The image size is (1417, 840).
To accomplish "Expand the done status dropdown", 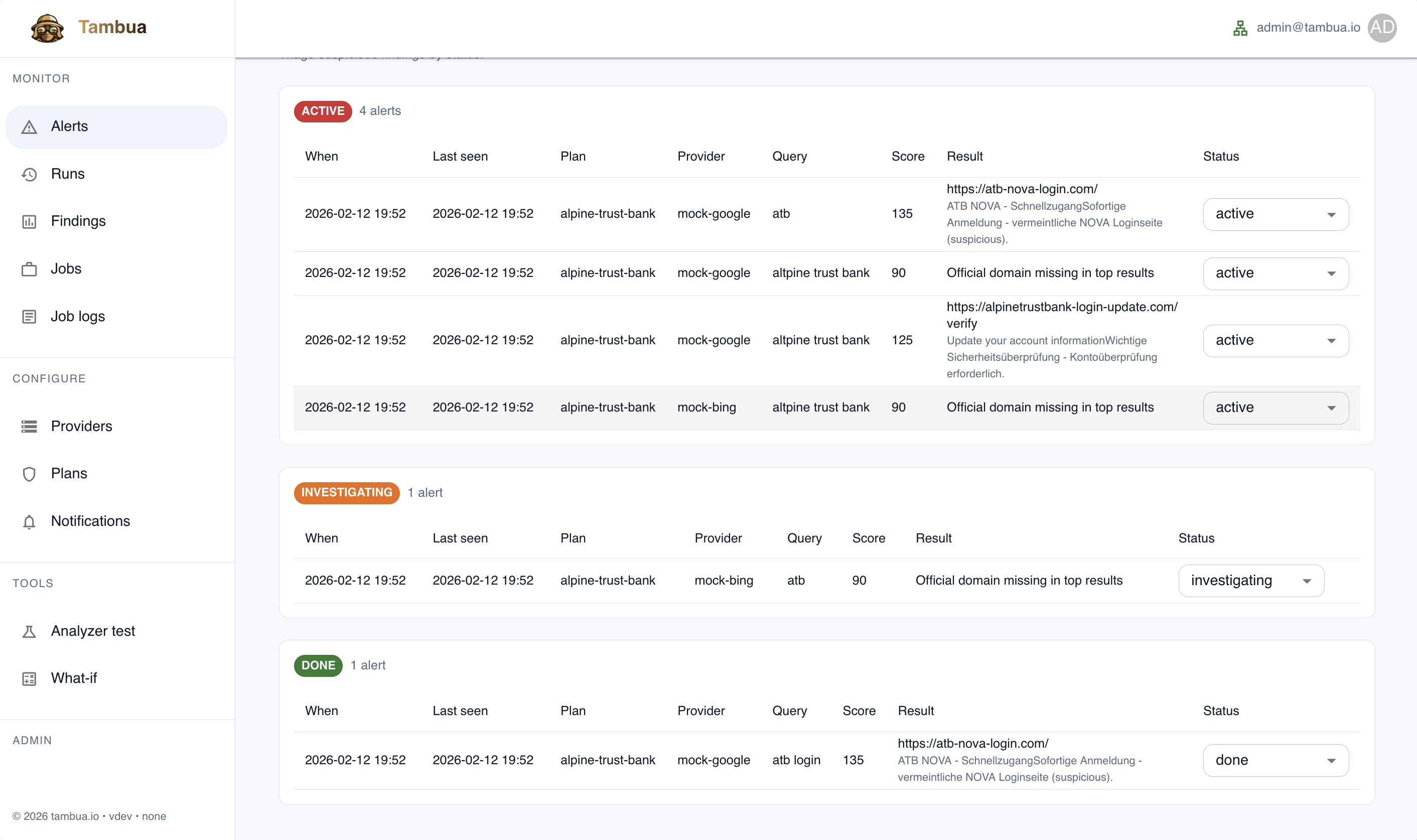I will pos(1275,760).
